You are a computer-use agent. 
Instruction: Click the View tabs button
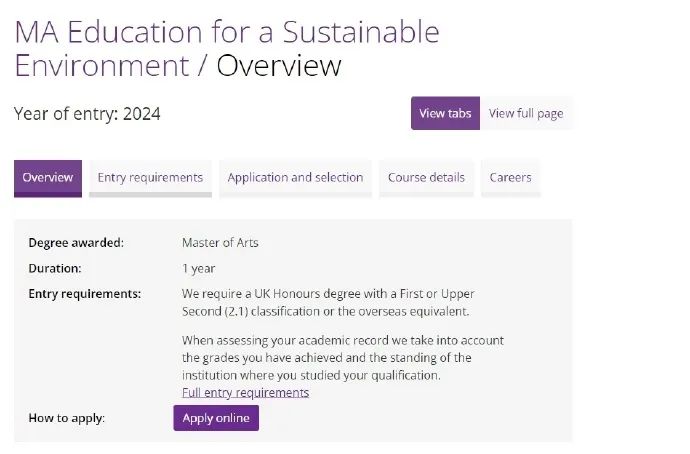coord(445,113)
